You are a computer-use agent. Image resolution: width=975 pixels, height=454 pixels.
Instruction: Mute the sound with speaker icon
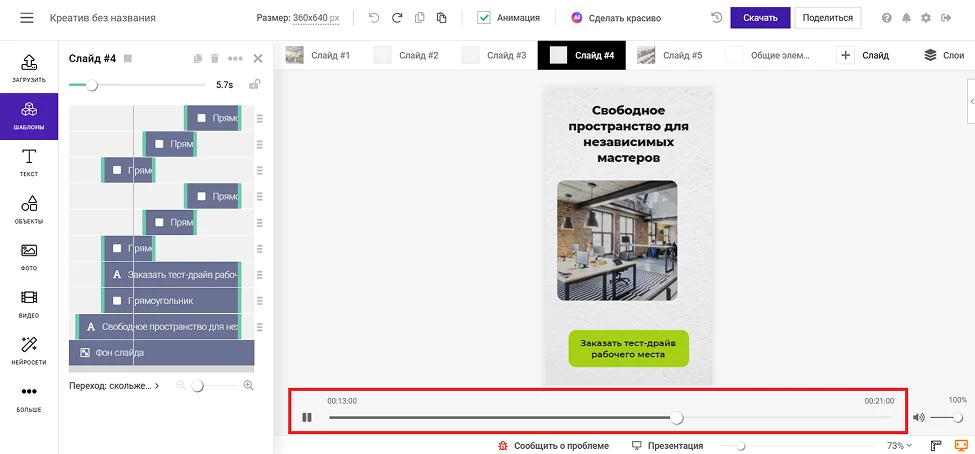coord(918,418)
